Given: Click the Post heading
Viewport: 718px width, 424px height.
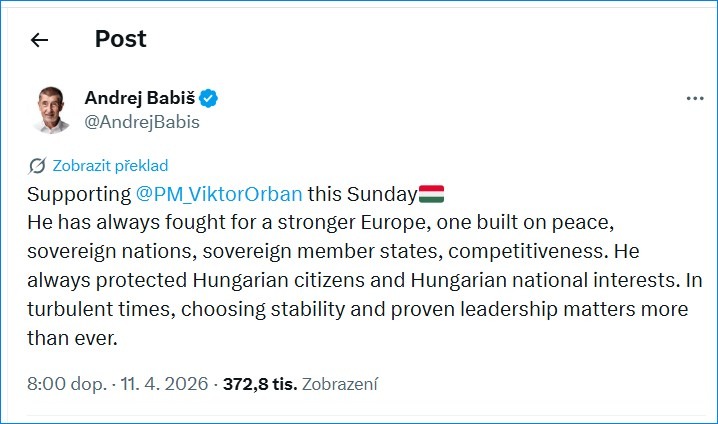Looking at the screenshot, I should [x=120, y=39].
